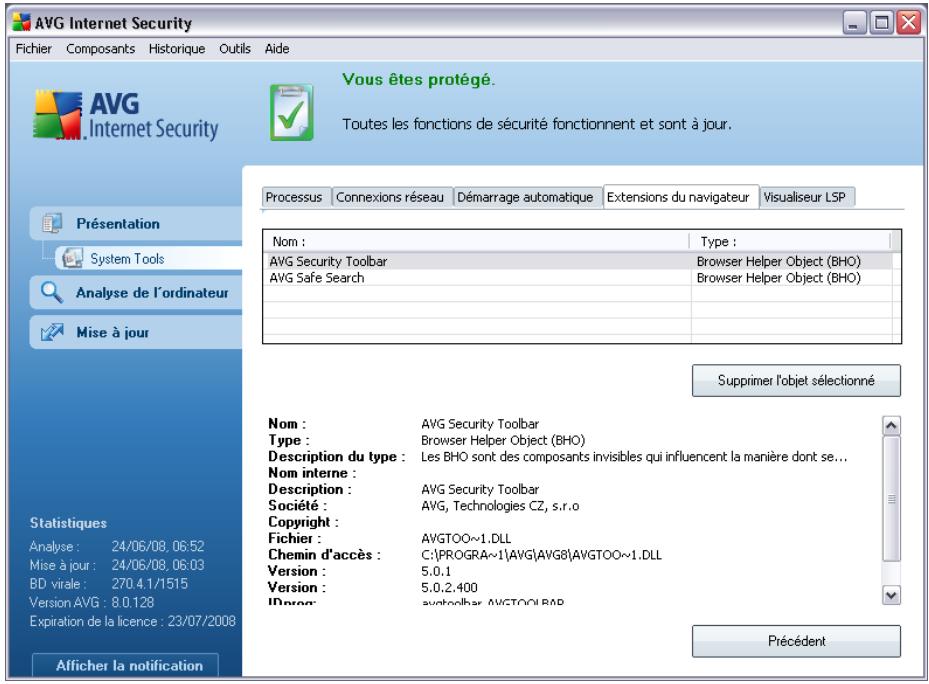Open the Mise à jour section
Viewport: 929px width, 684px height.
pos(136,332)
